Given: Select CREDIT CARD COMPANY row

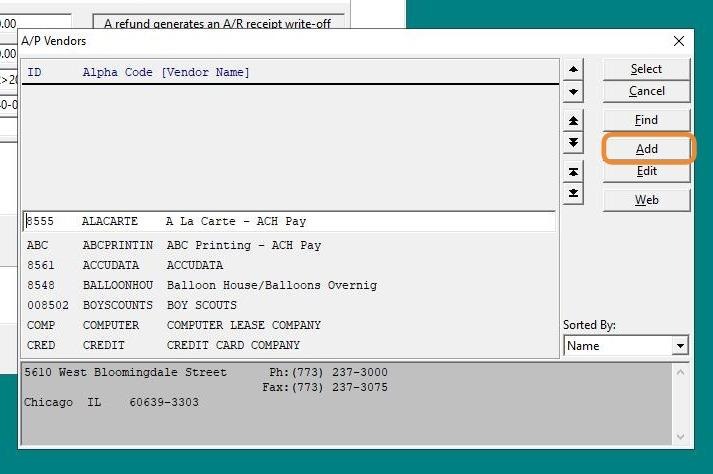Looking at the screenshot, I should tap(289, 345).
